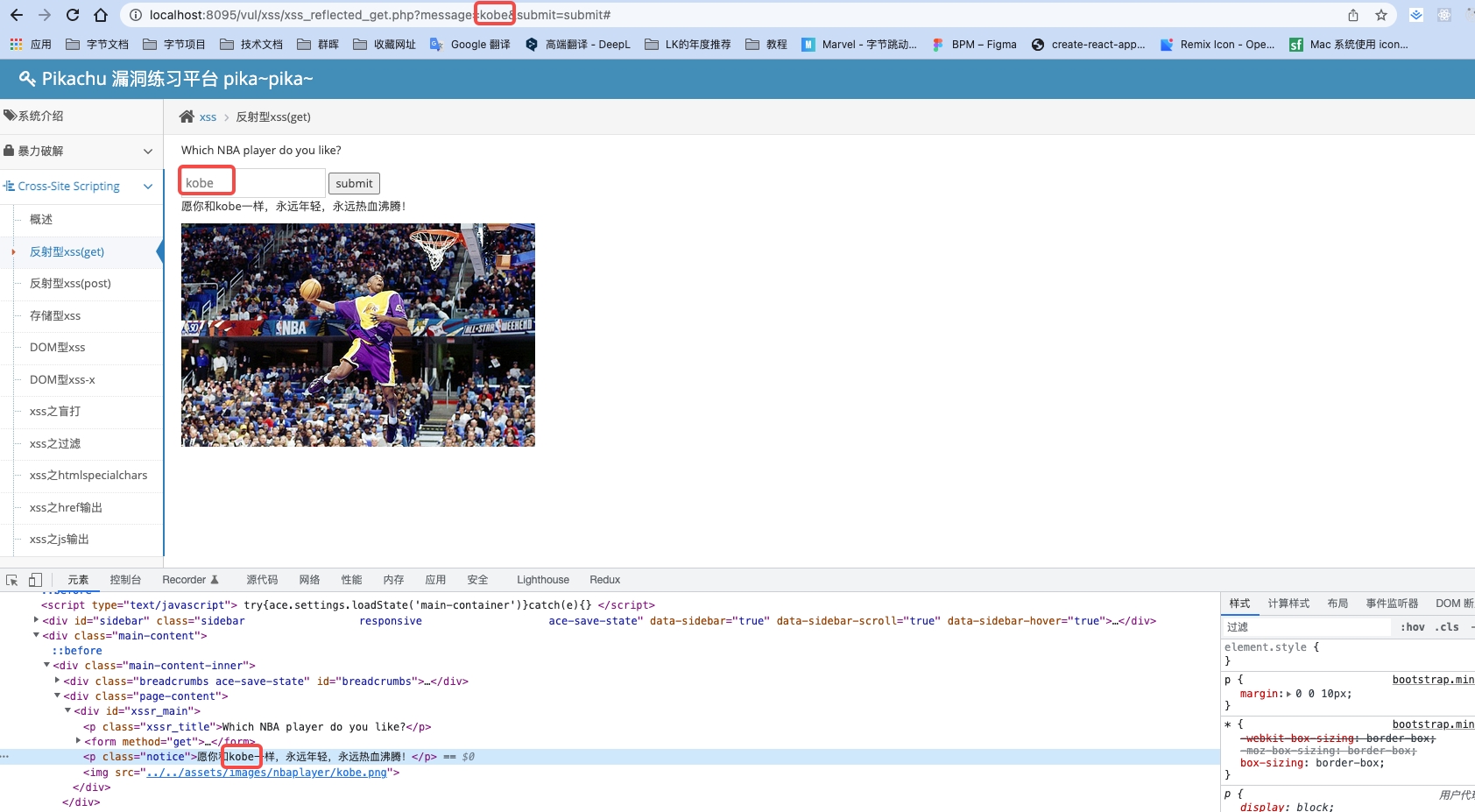Screen dimensions: 1475x812
Task: Select the p class="xssr_title" DOM line
Action: coord(257,726)
